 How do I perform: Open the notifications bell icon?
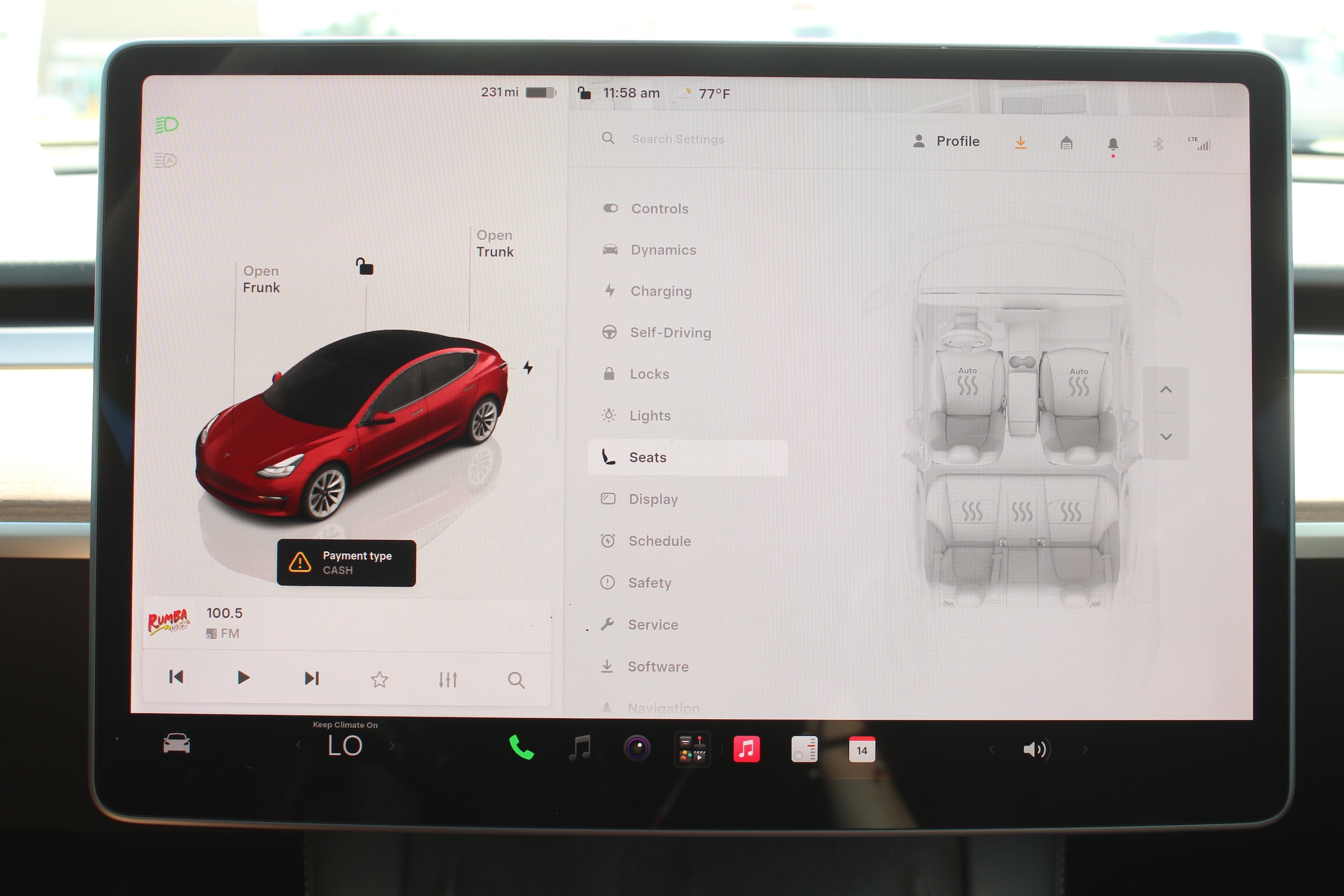coord(1113,145)
